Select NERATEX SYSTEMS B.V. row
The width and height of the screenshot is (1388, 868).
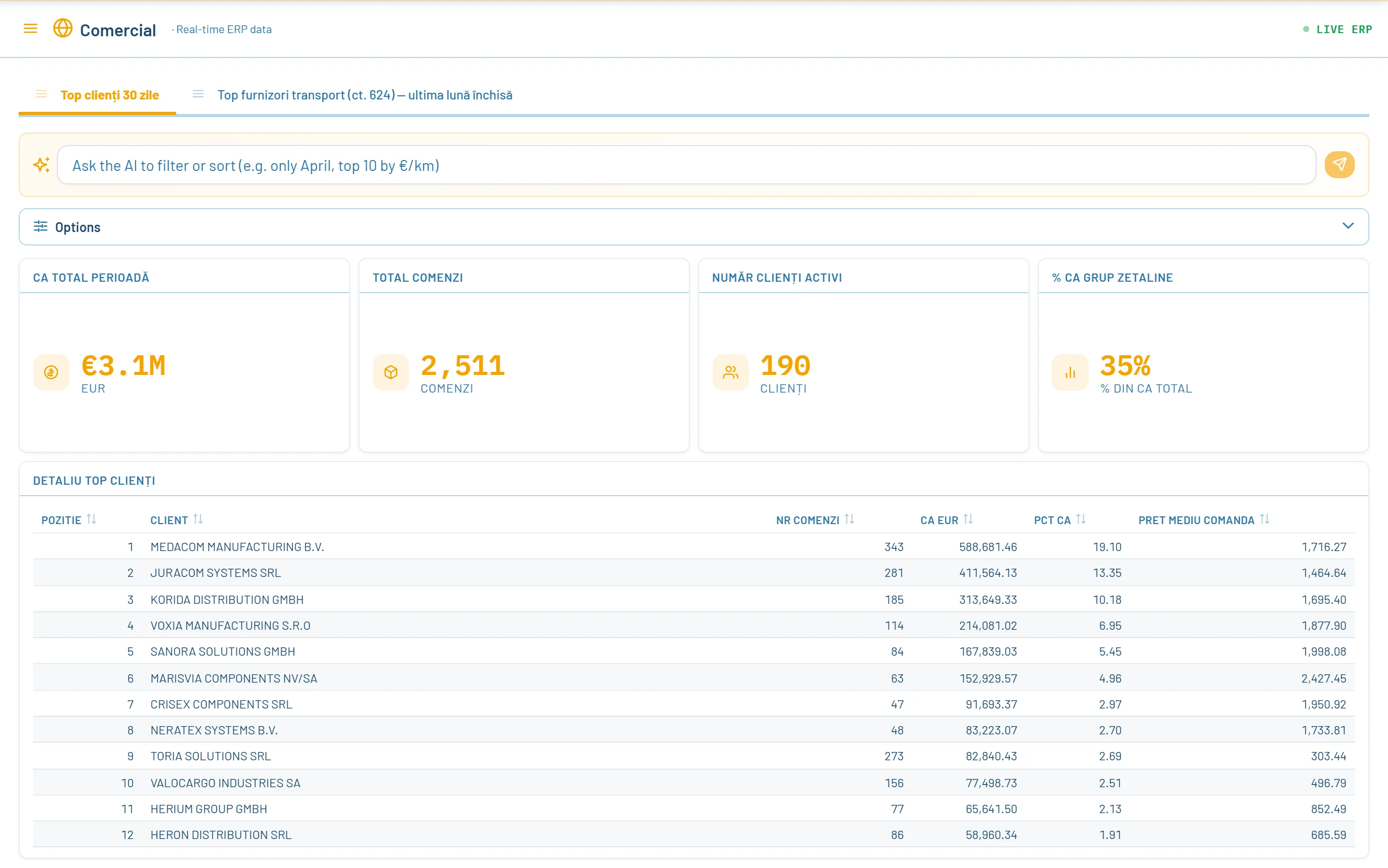pos(693,730)
